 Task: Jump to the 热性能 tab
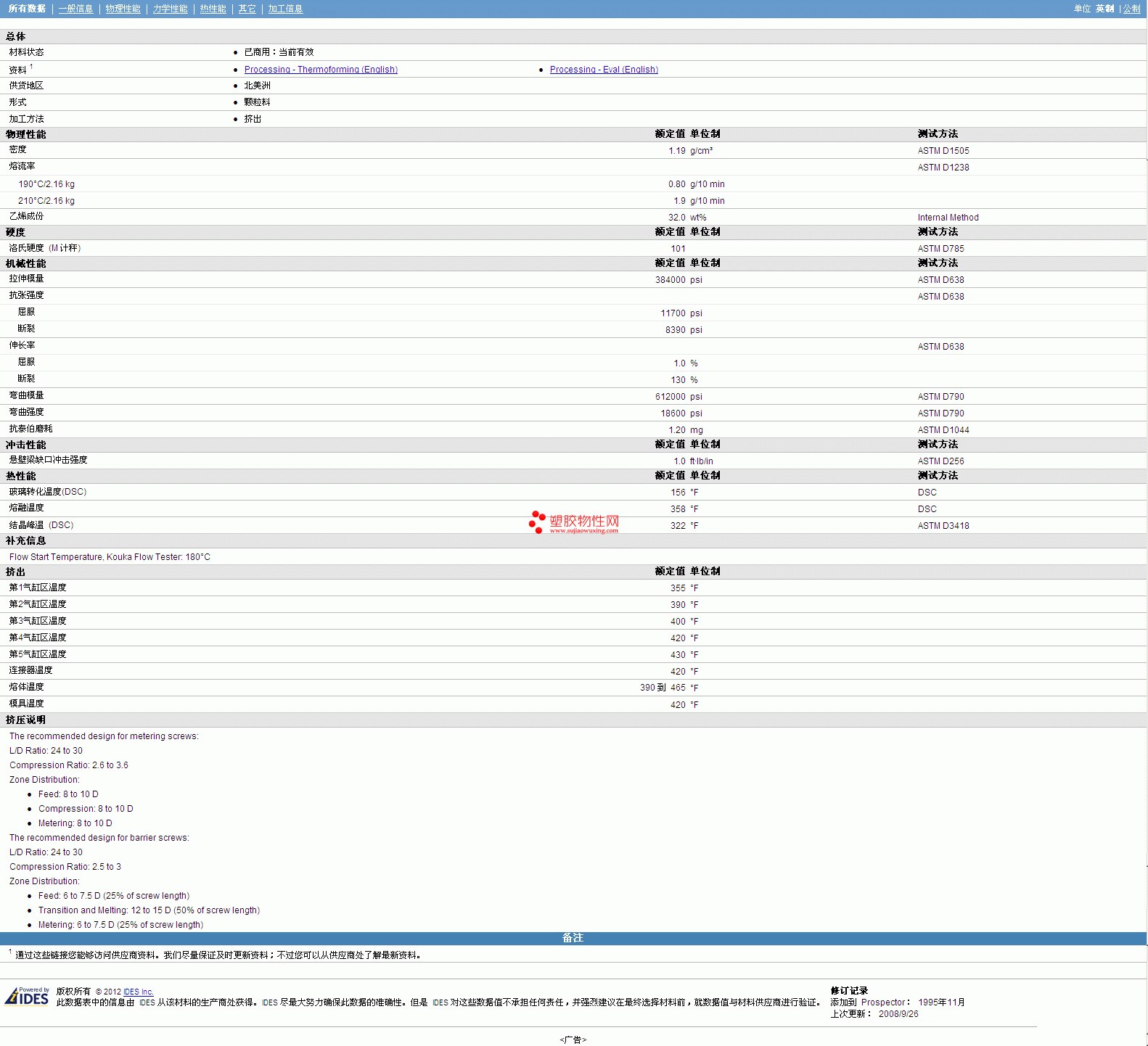213,9
